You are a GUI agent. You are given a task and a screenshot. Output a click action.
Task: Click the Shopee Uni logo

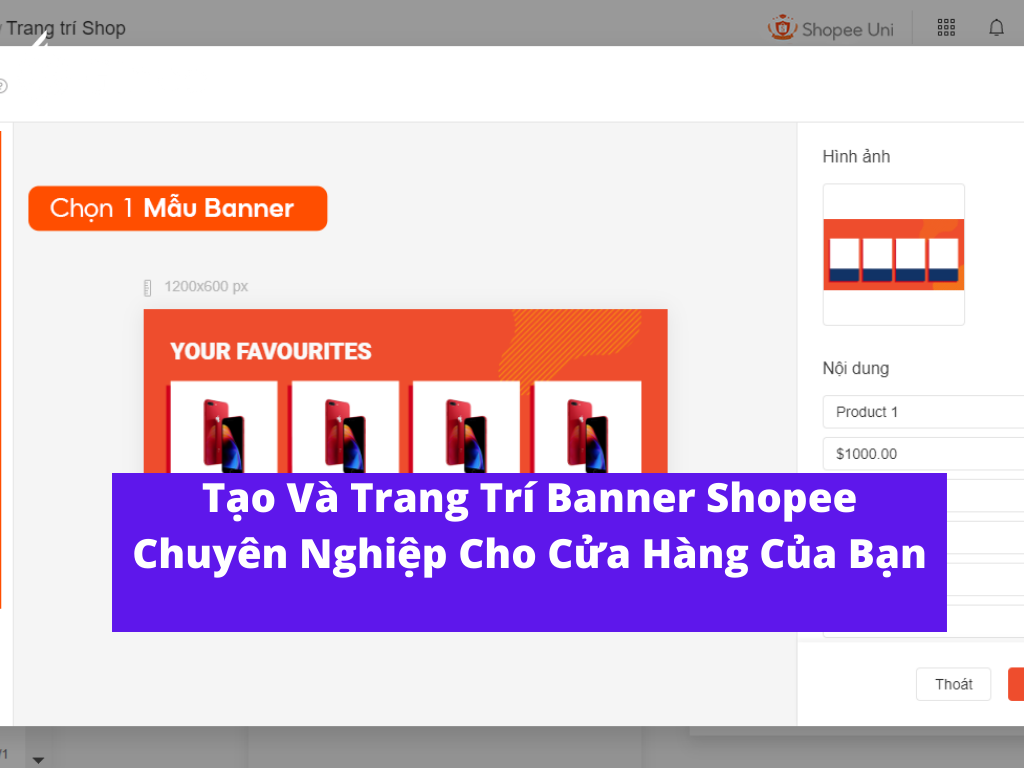[x=830, y=28]
